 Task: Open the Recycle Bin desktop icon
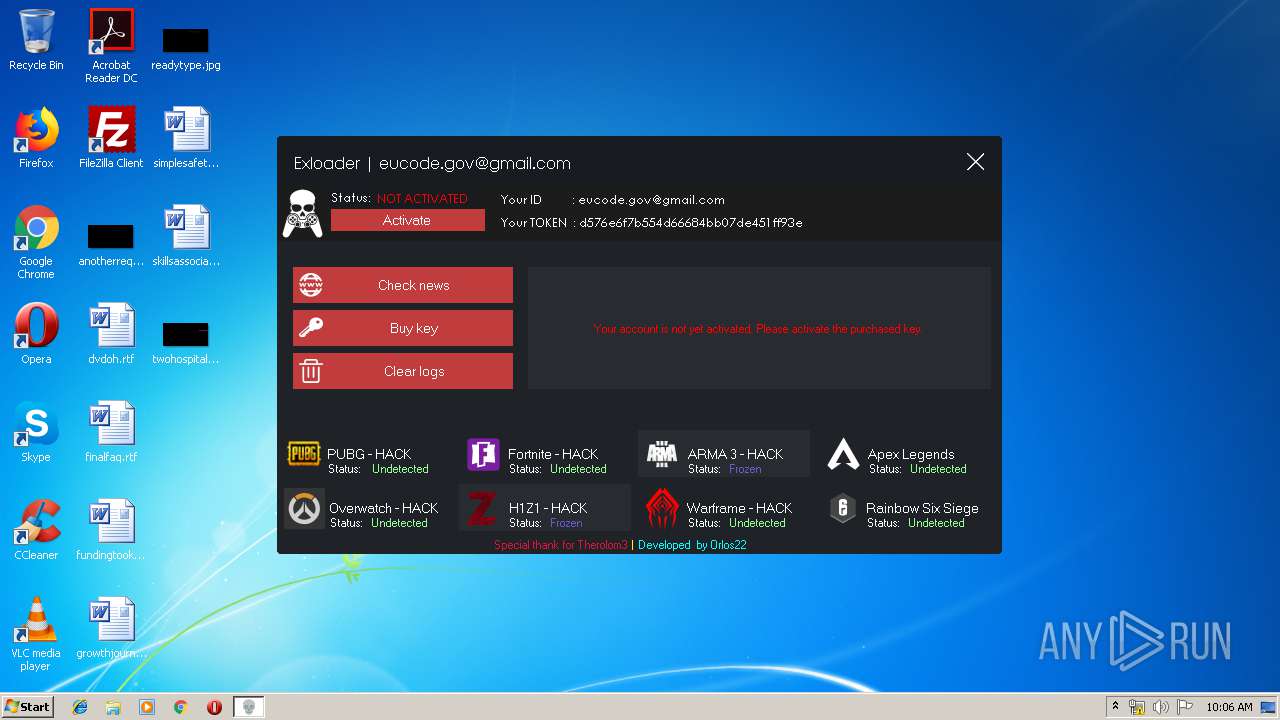point(36,40)
